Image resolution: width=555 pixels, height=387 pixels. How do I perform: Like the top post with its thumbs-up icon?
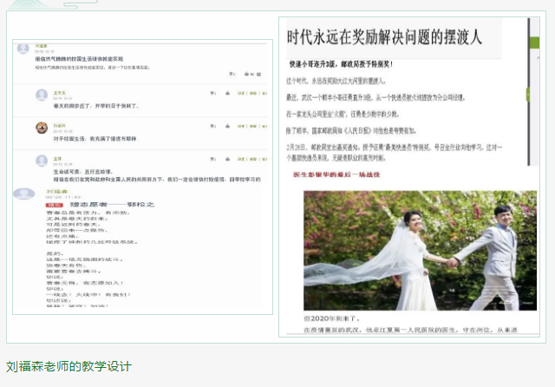pyautogui.click(x=246, y=74)
